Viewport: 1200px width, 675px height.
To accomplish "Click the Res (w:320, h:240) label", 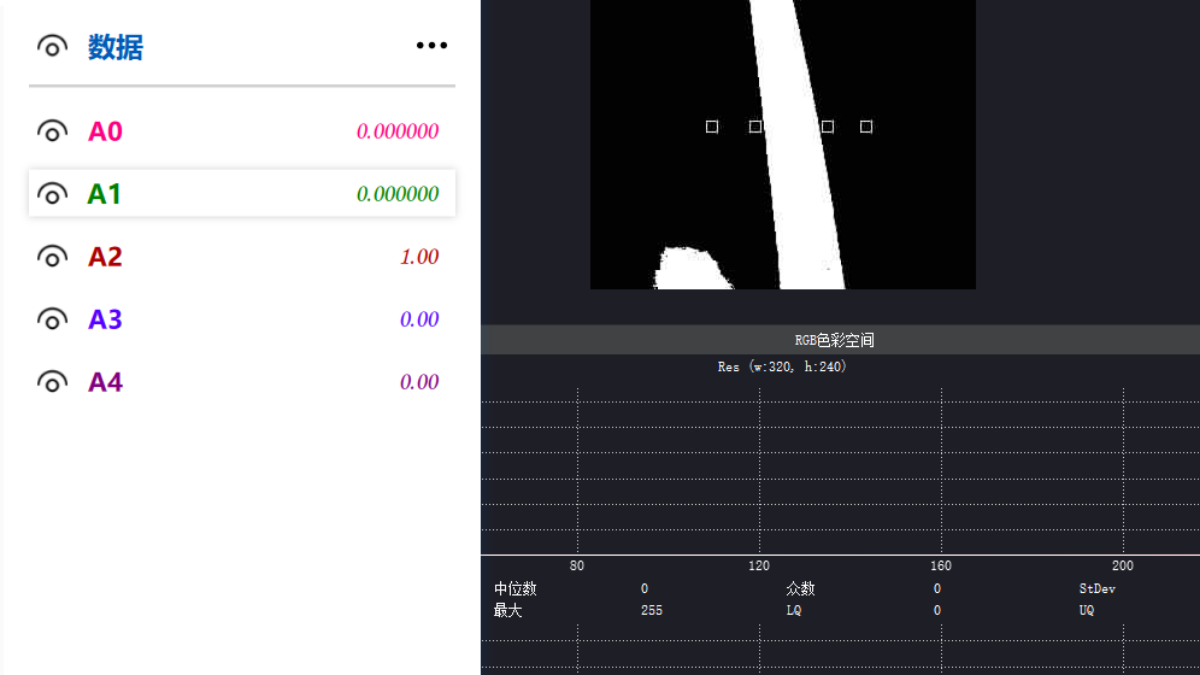I will pyautogui.click(x=782, y=367).
